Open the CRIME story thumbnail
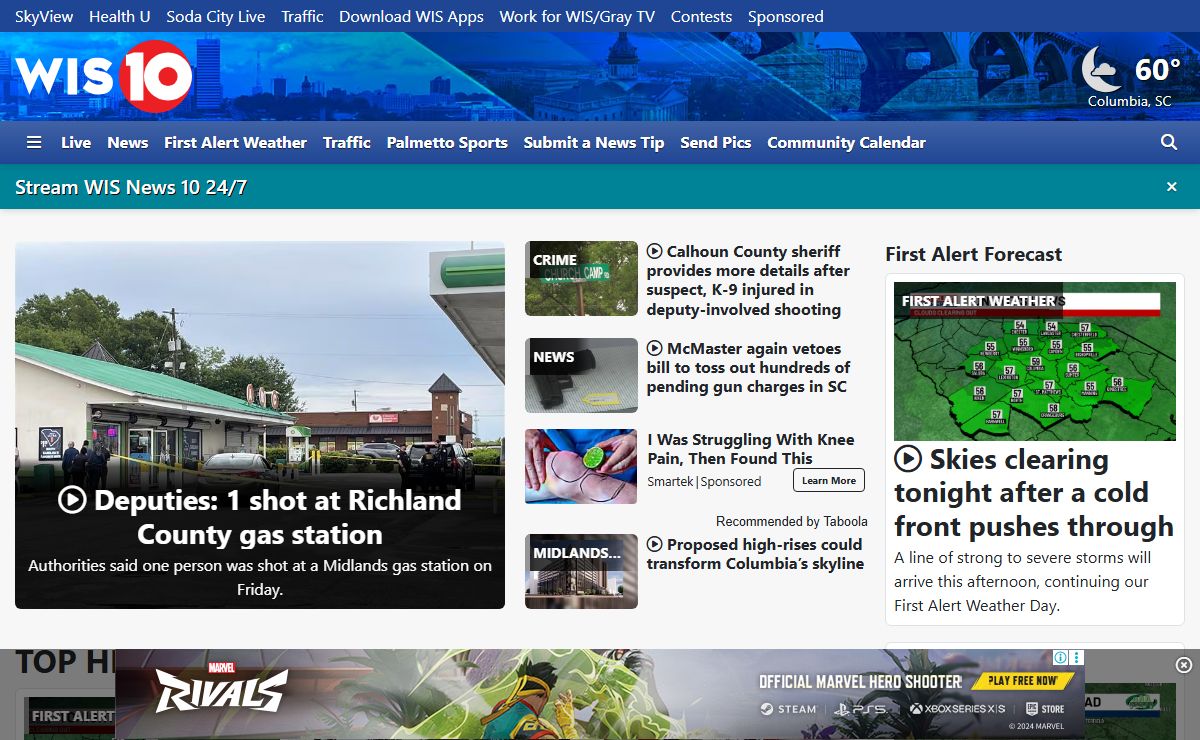This screenshot has height=740, width=1200. tap(581, 278)
